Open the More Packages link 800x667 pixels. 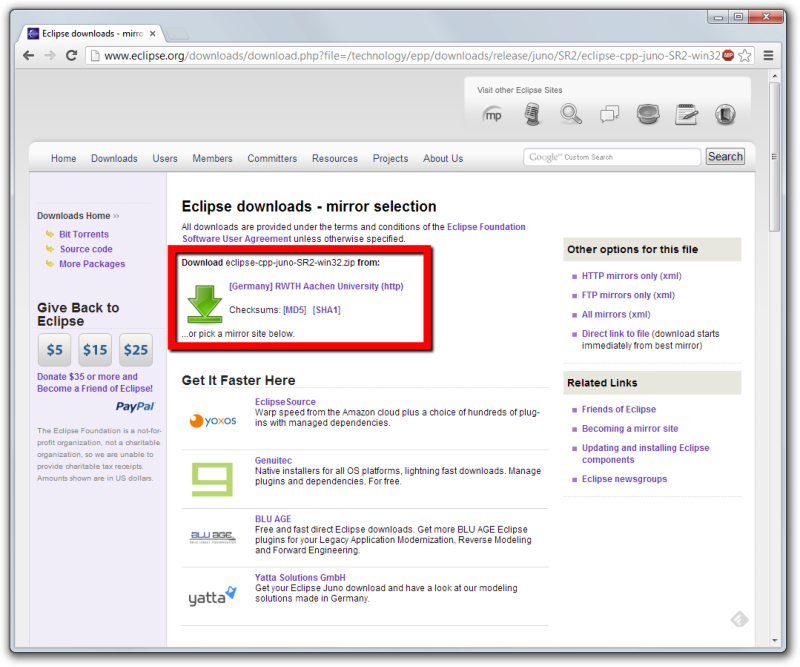(x=92, y=264)
